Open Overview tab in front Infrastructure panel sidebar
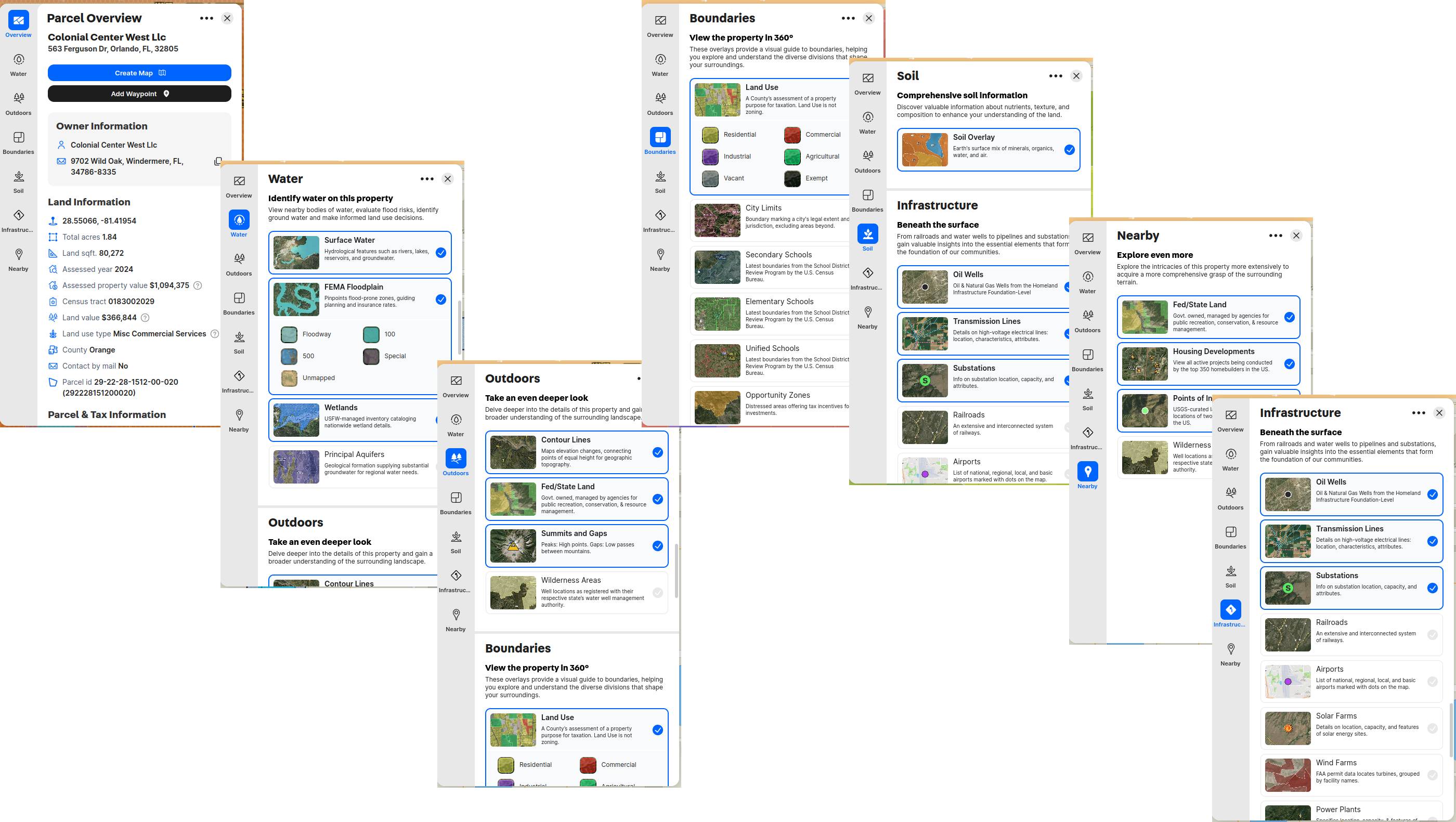 tap(1230, 420)
